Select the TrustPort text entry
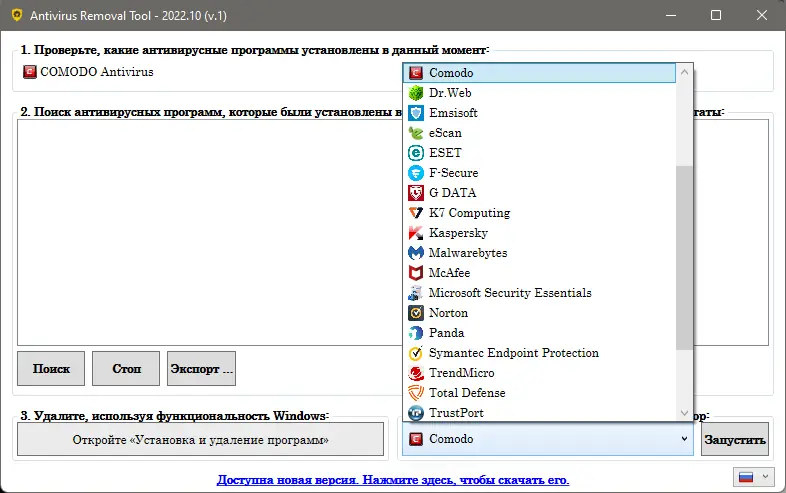This screenshot has width=786, height=493. (456, 413)
